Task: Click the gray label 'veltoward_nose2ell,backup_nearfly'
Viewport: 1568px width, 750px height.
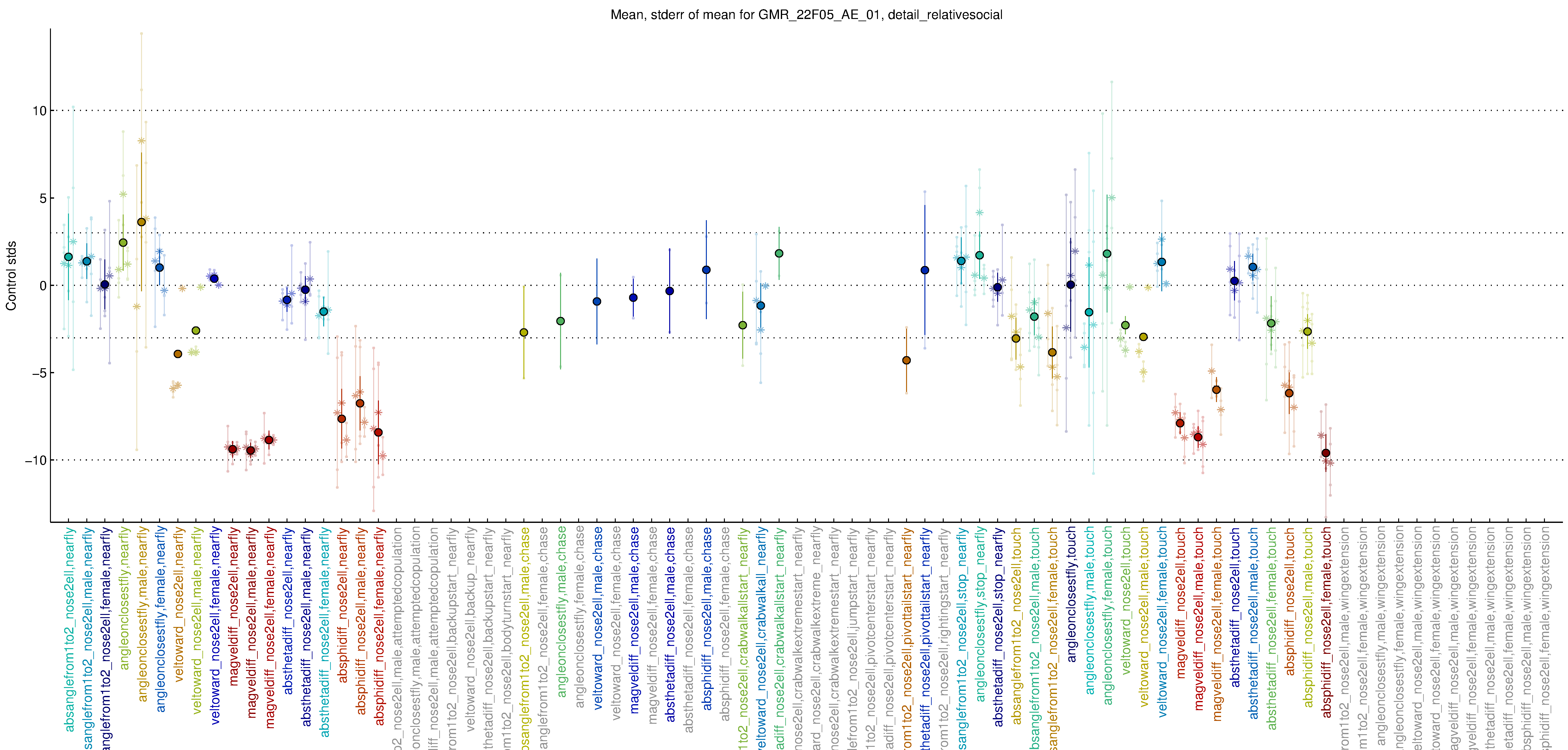Action: (x=470, y=629)
